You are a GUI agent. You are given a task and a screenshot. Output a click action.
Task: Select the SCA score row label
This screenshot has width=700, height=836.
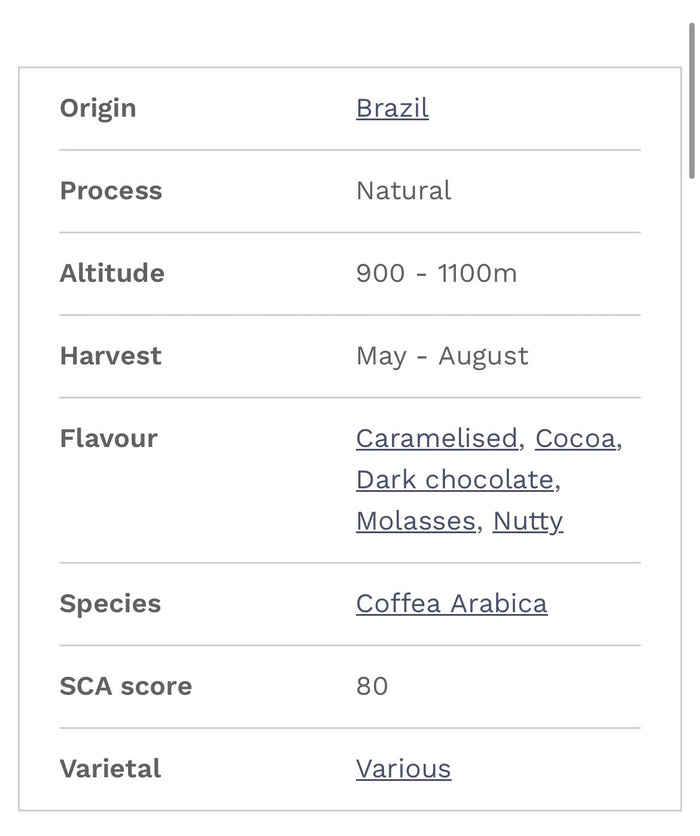coord(125,686)
